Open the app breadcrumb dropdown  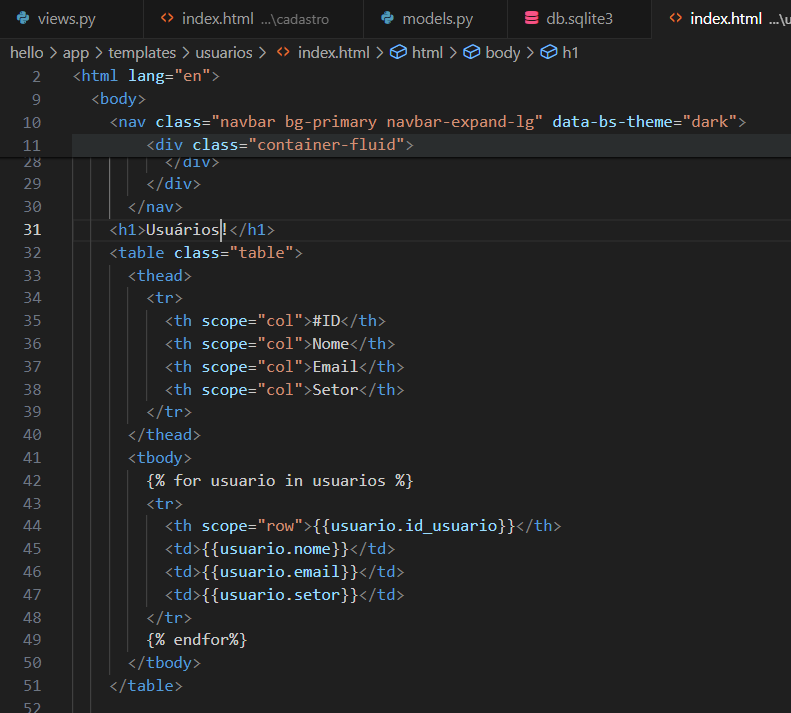tap(76, 52)
